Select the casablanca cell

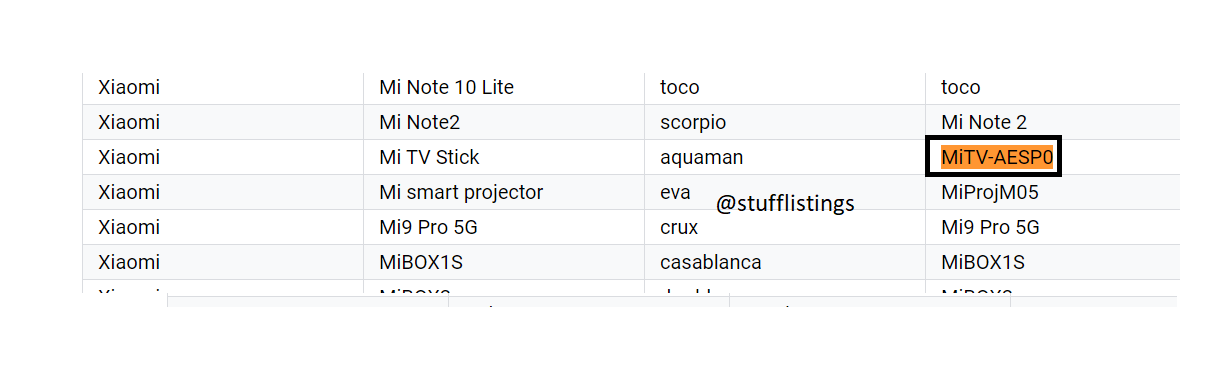[x=785, y=262]
